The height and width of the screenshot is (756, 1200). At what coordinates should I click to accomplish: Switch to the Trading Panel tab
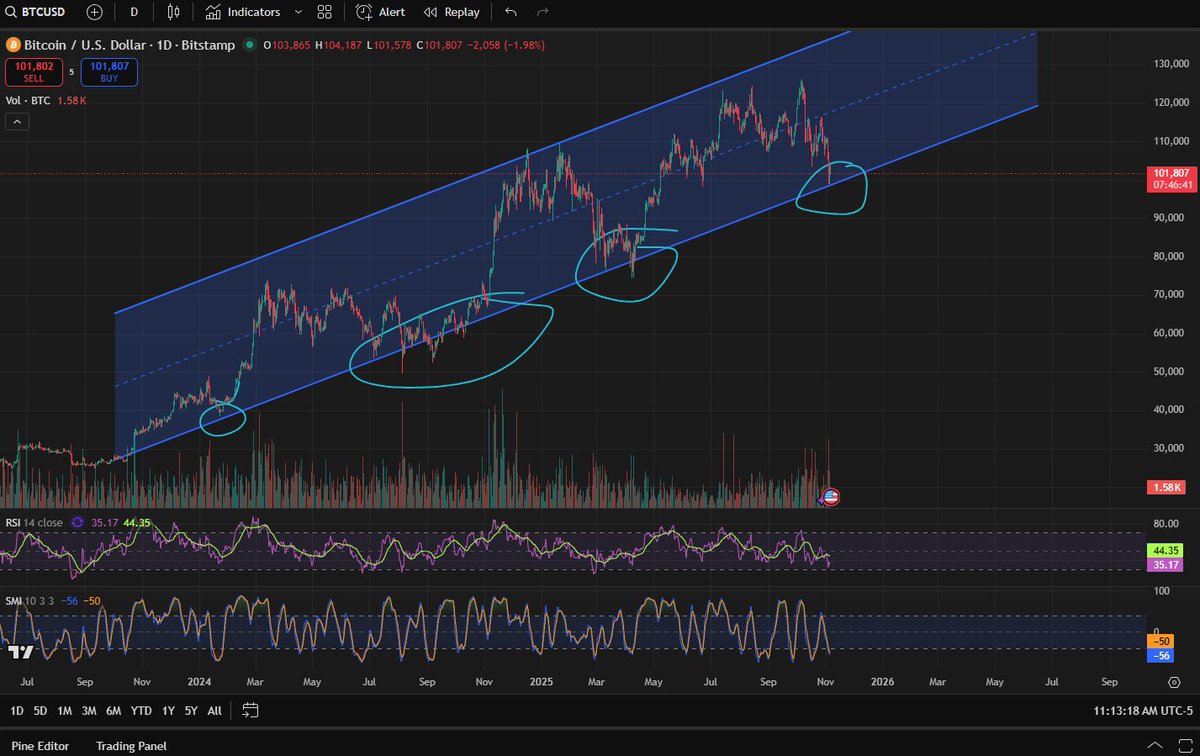130,745
